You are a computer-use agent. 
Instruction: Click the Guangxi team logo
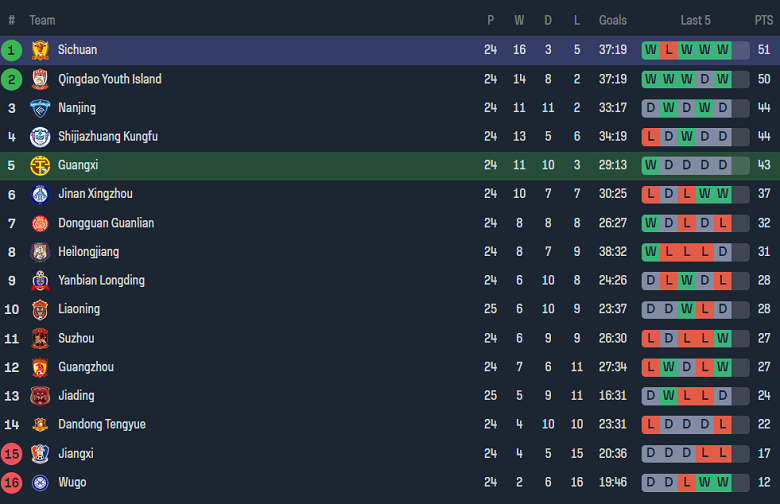tap(40, 165)
